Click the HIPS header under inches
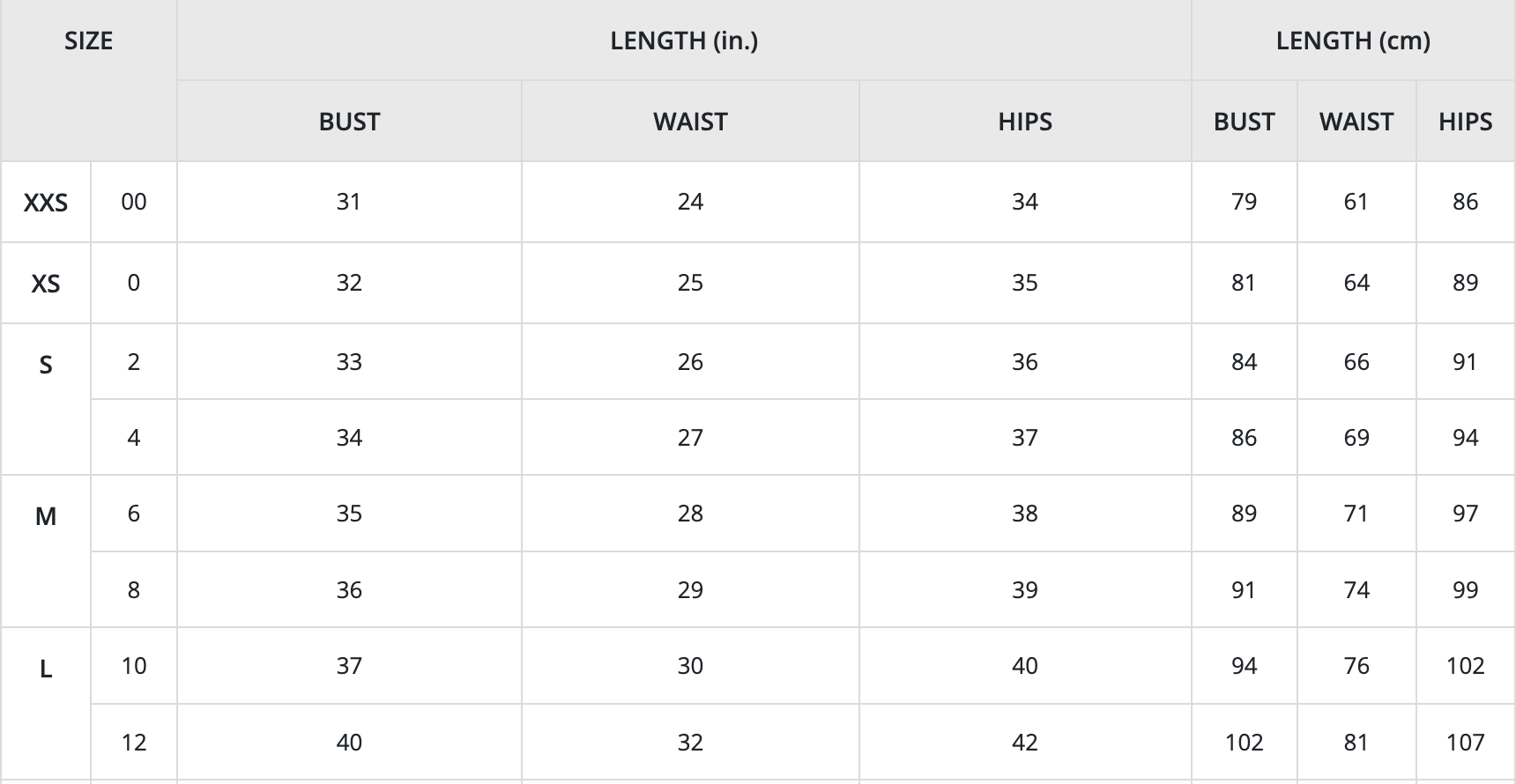 [x=1025, y=122]
